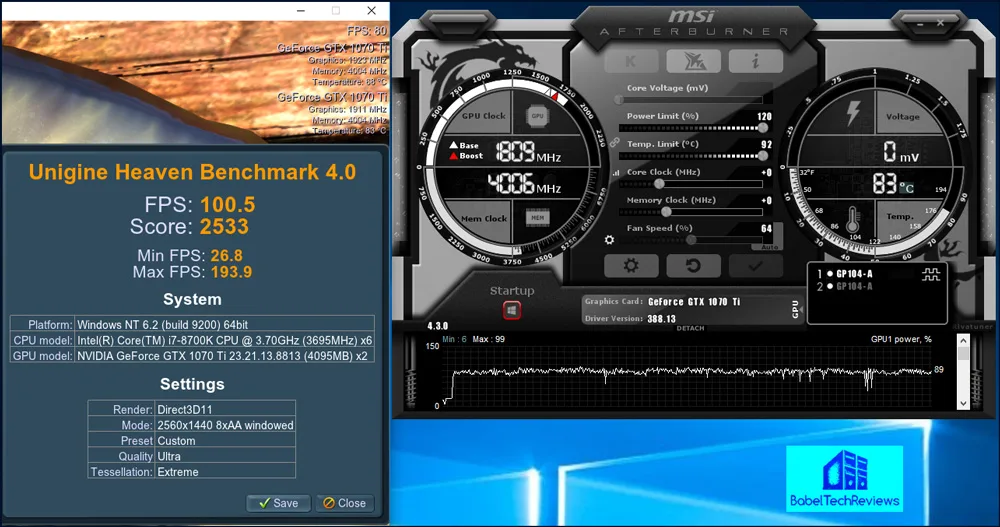1000x527 pixels.
Task: Click the Memory Clock slider handle
Action: click(x=666, y=212)
